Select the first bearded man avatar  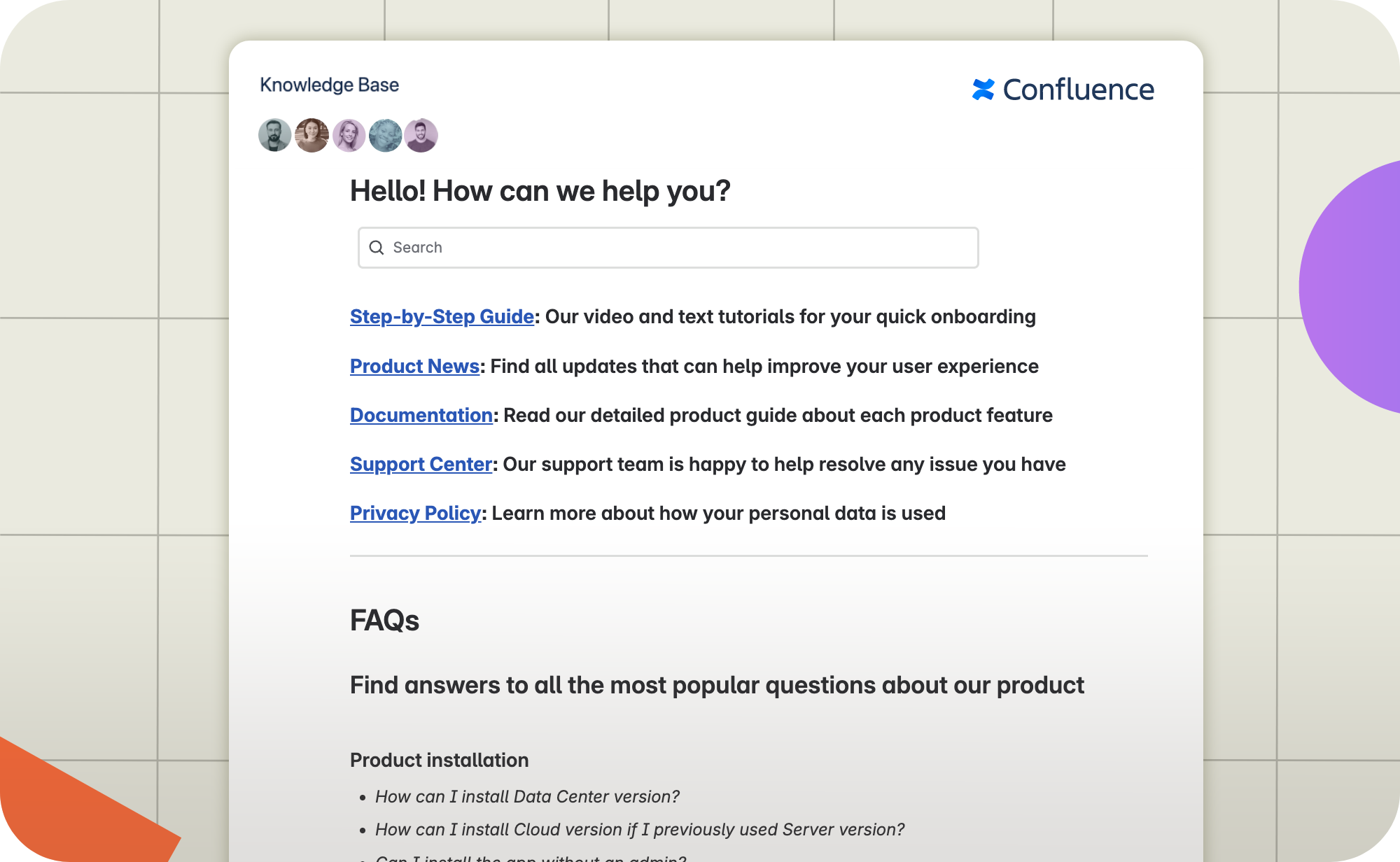[275, 135]
